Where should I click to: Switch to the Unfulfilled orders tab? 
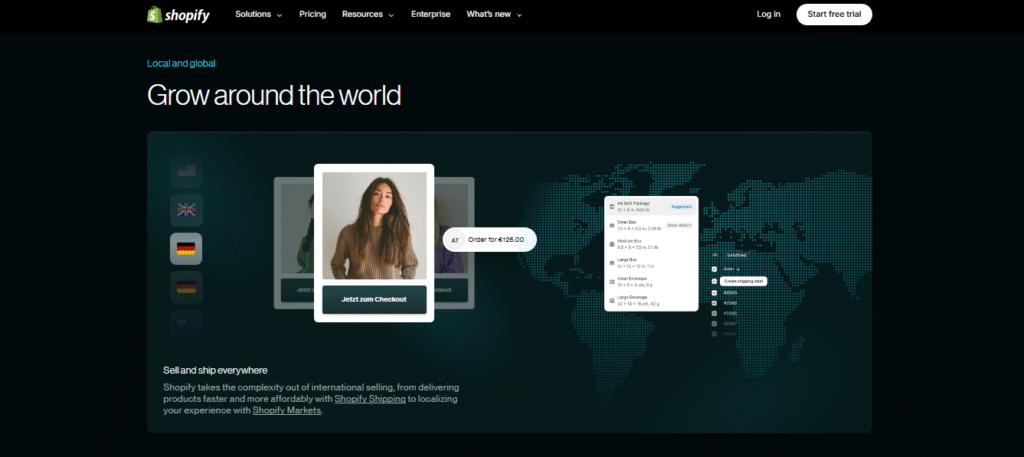coord(737,255)
